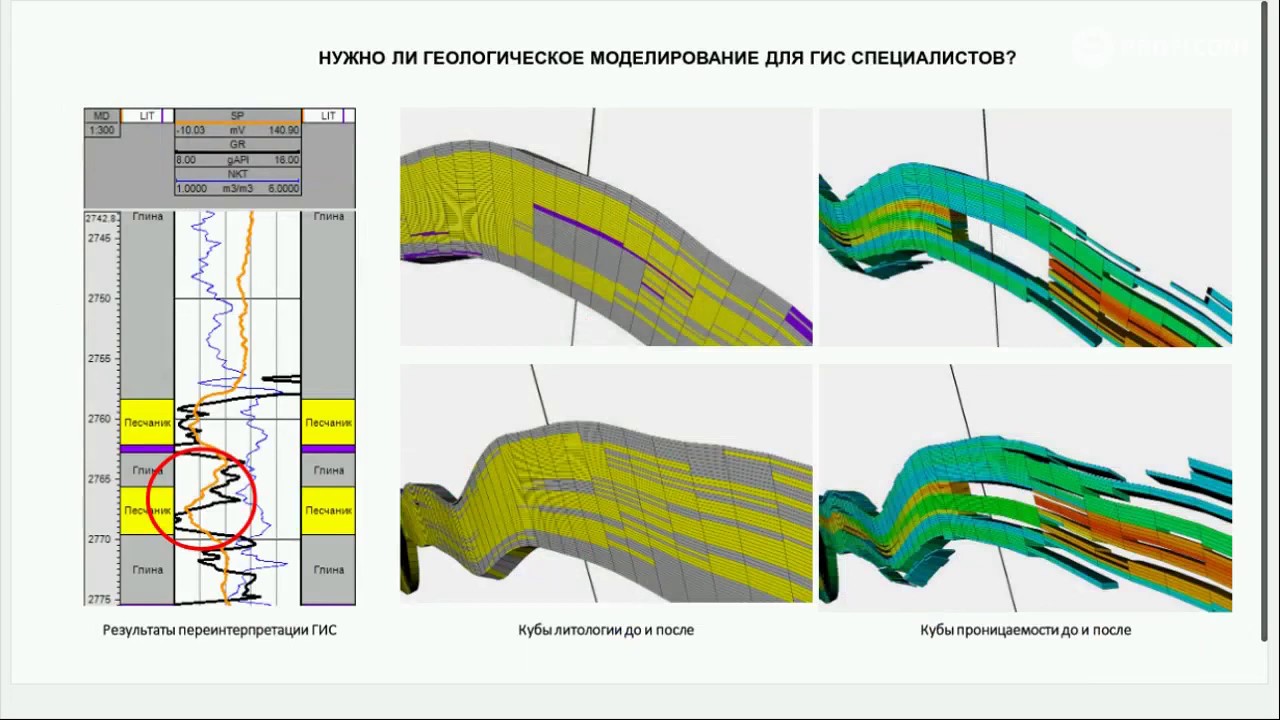The width and height of the screenshot is (1280, 720).
Task: Click depth label 2775
Action: tap(100, 598)
